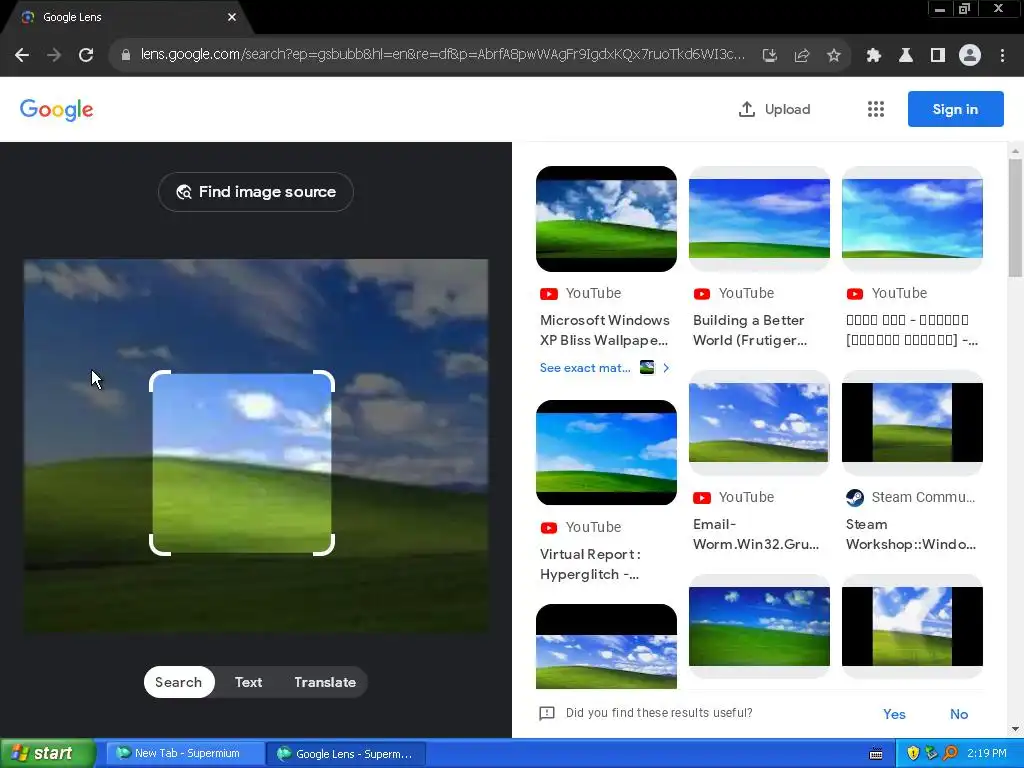Toggle the browser side panel icon
The height and width of the screenshot is (768, 1024).
click(938, 56)
